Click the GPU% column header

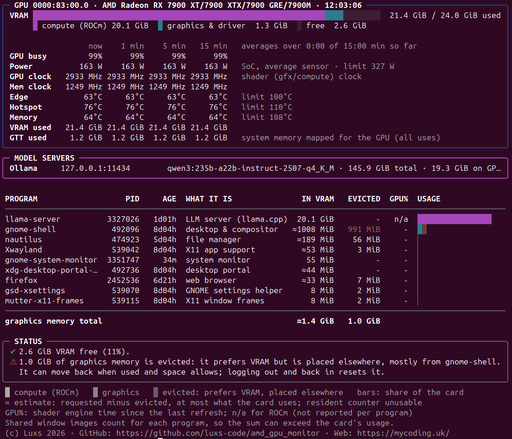click(399, 199)
